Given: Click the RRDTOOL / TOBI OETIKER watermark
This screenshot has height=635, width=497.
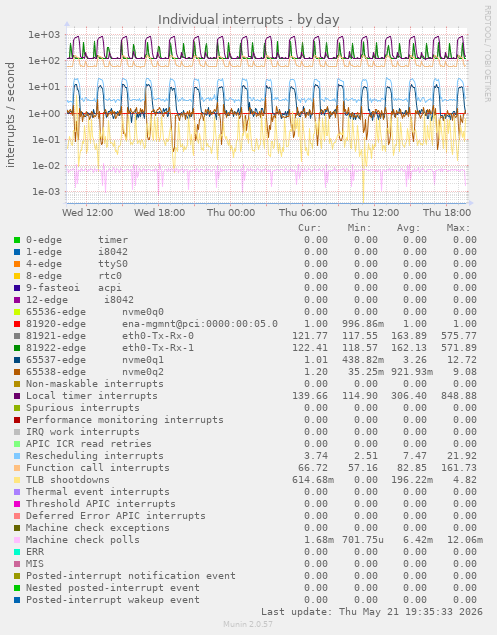Looking at the screenshot, I should (x=488, y=53).
